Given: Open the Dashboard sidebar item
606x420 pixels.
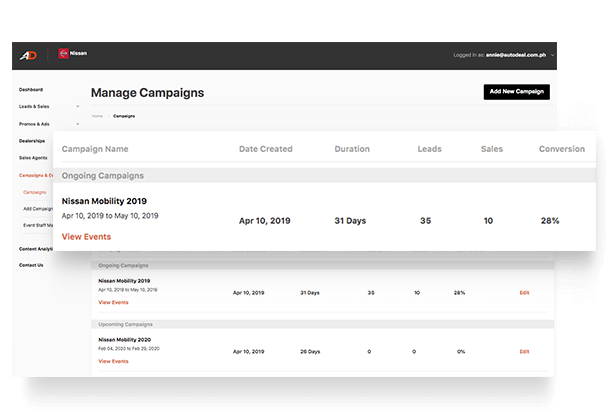Looking at the screenshot, I should (x=31, y=90).
